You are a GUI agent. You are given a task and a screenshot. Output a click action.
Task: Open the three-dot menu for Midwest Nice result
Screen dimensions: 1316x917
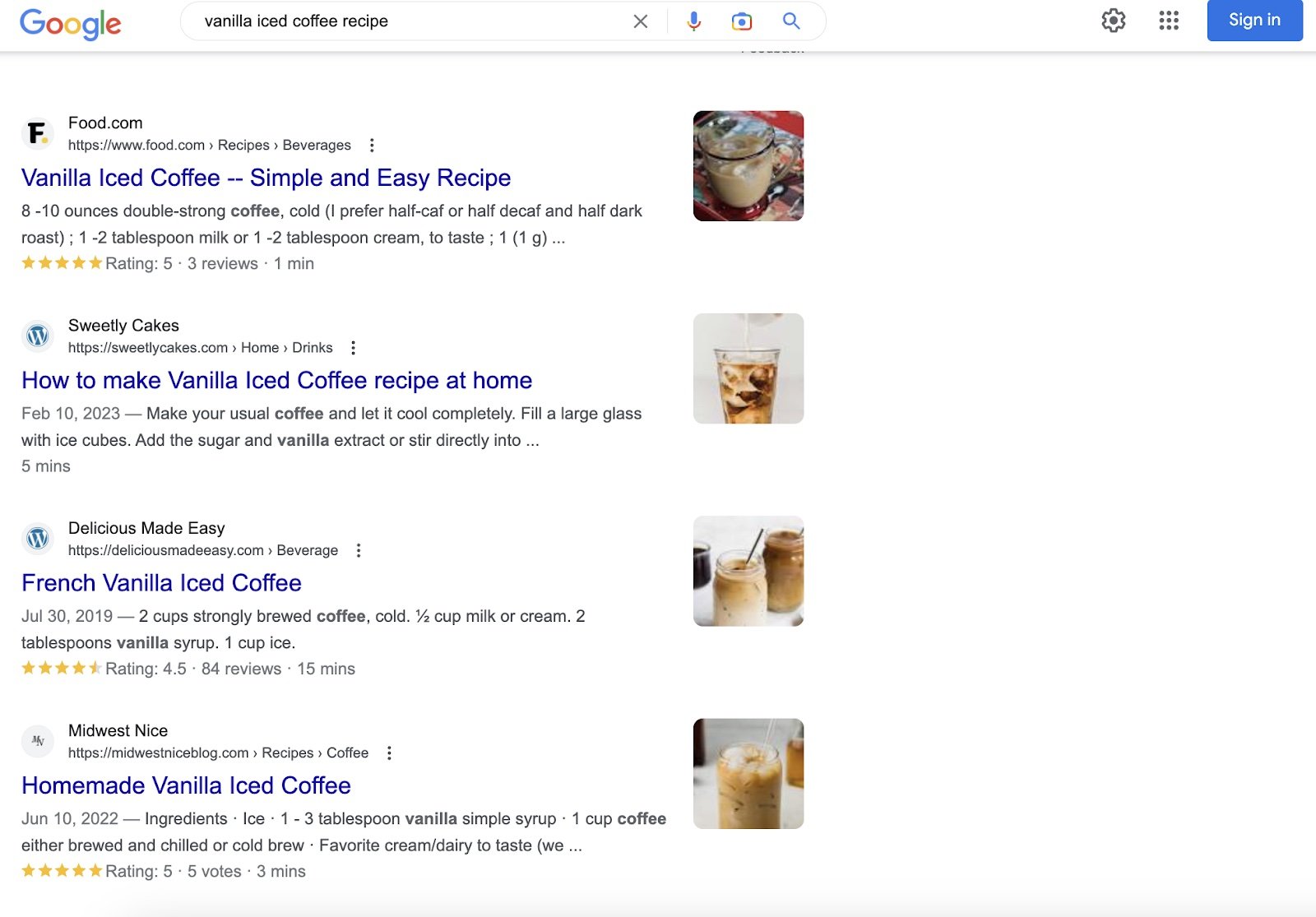389,753
